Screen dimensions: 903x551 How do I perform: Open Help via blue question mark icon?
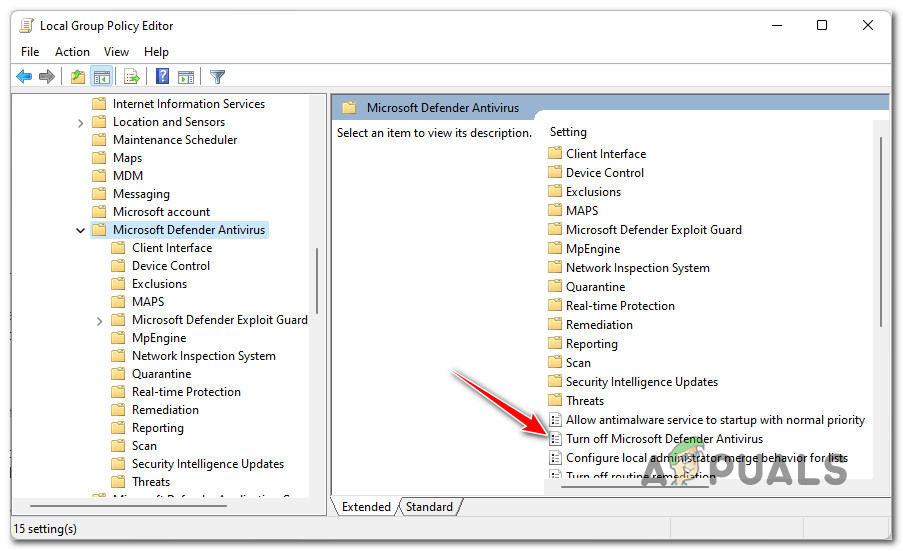coord(162,76)
